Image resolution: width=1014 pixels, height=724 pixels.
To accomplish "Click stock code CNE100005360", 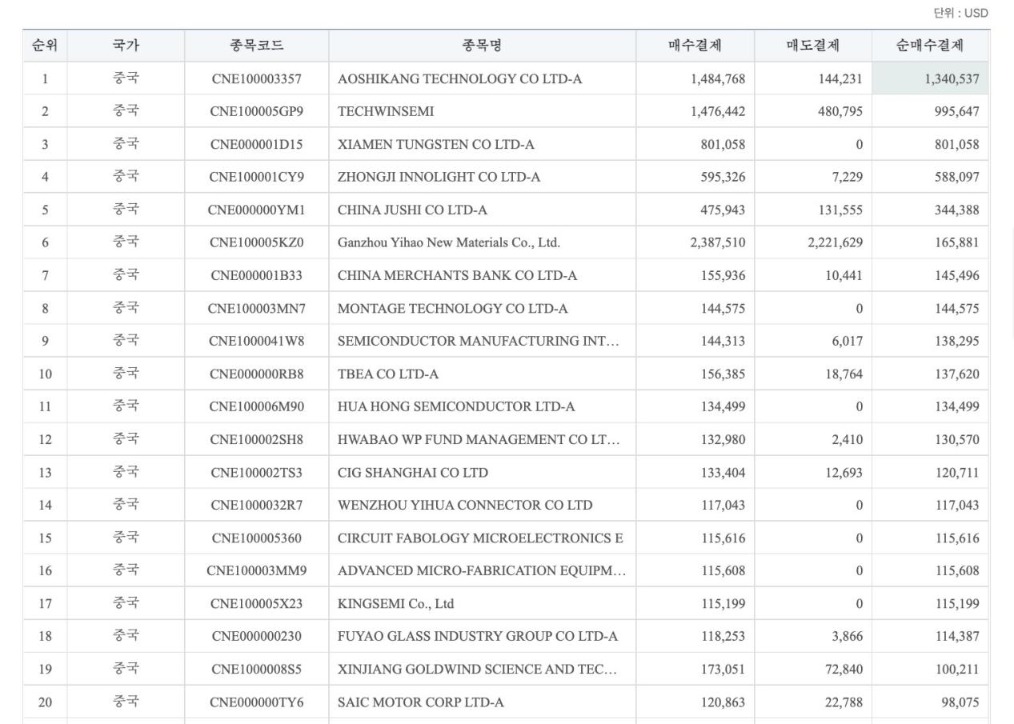I will (x=256, y=538).
